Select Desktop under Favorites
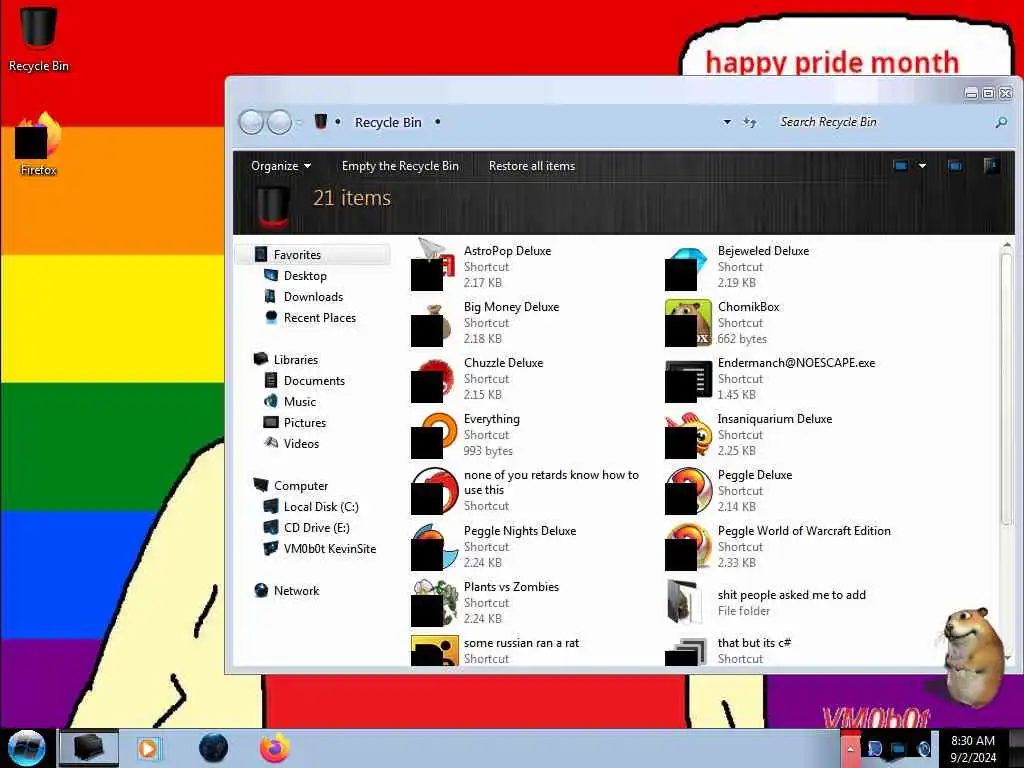The width and height of the screenshot is (1024, 768). tap(305, 276)
